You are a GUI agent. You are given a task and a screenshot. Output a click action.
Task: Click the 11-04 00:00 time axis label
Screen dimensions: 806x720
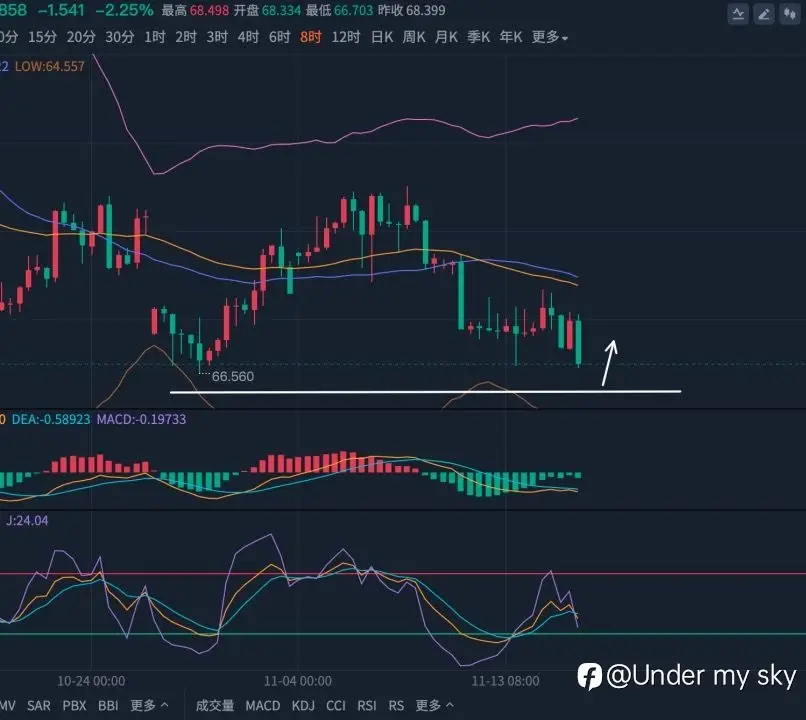298,681
